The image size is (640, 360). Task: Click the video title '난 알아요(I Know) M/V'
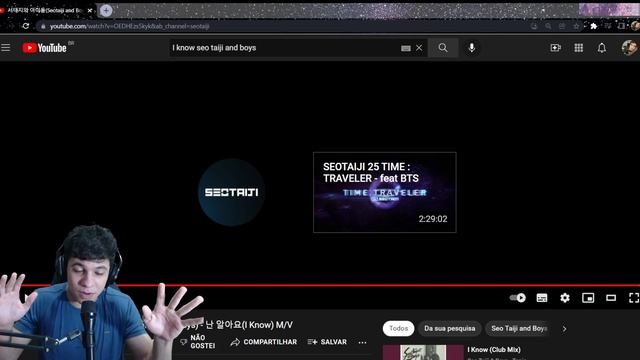coord(249,325)
